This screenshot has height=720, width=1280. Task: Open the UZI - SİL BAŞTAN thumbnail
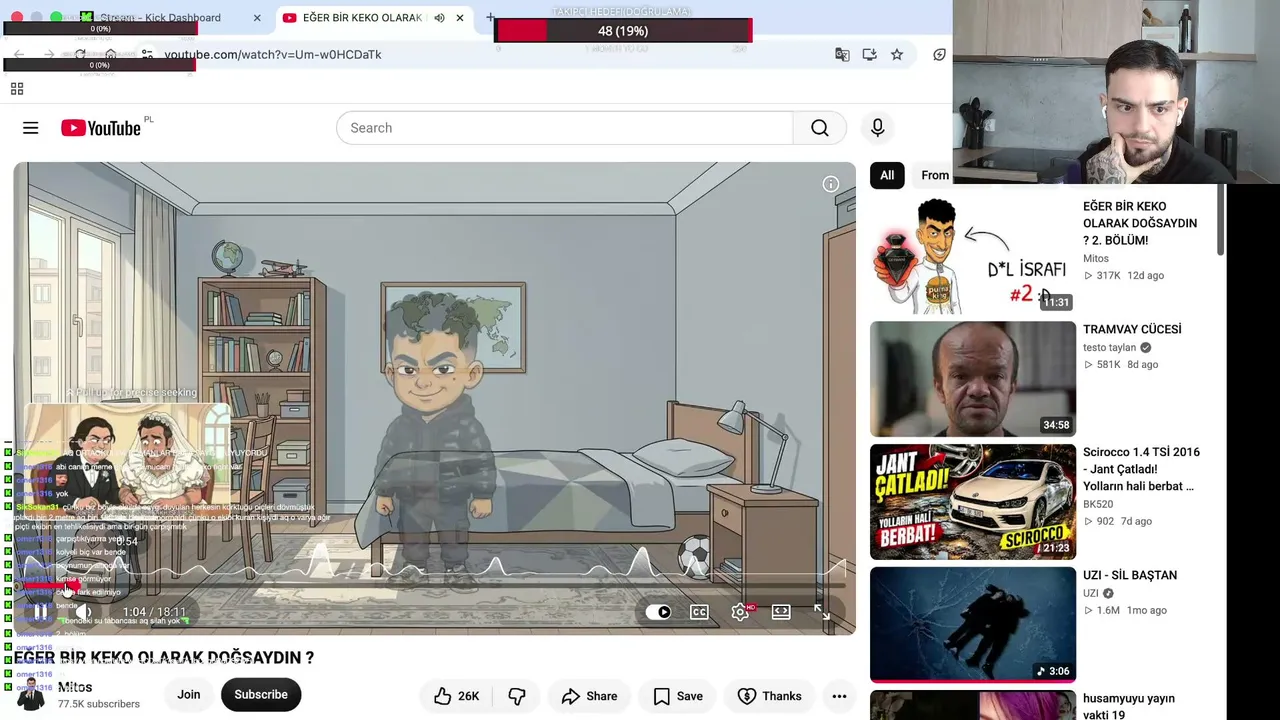point(973,625)
